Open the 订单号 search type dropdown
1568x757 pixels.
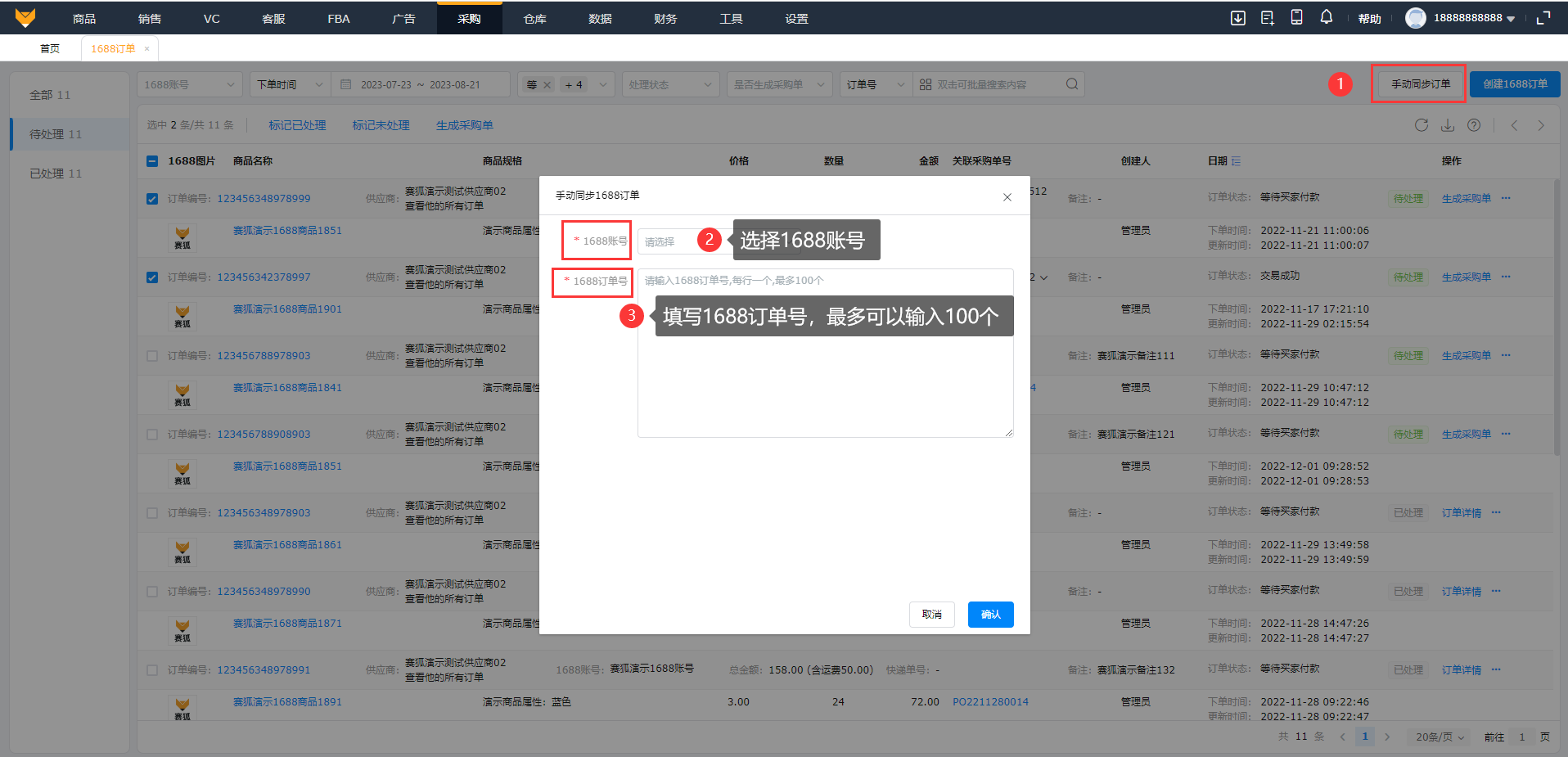pos(876,84)
